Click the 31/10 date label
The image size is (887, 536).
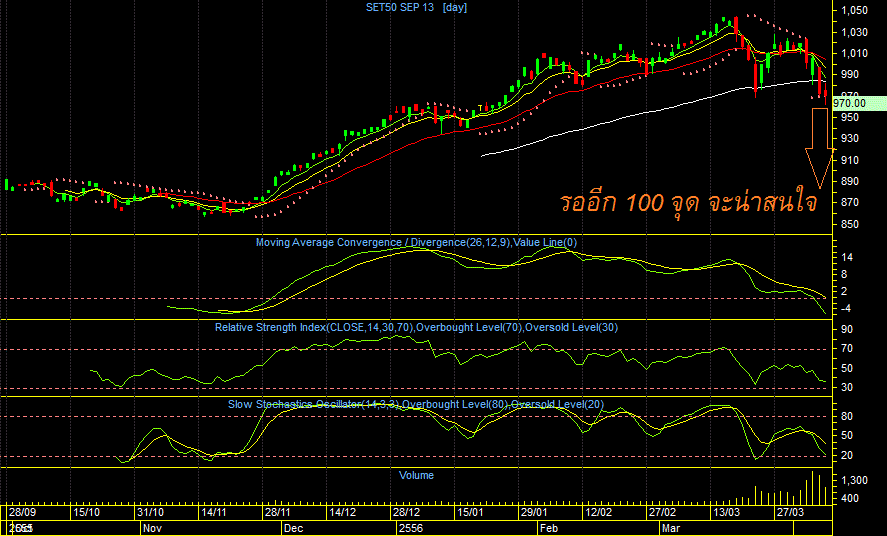click(x=150, y=512)
